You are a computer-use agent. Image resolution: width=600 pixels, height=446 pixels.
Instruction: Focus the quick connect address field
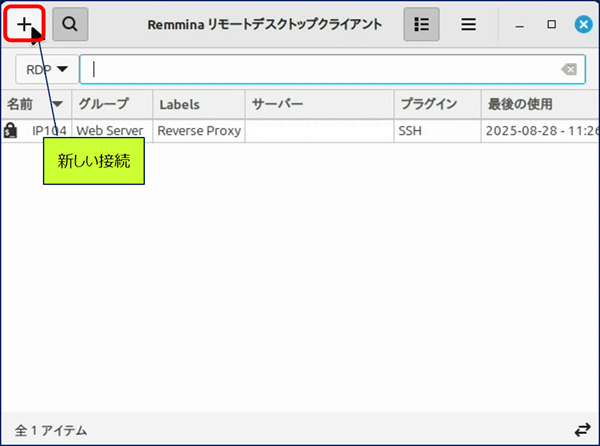332,70
